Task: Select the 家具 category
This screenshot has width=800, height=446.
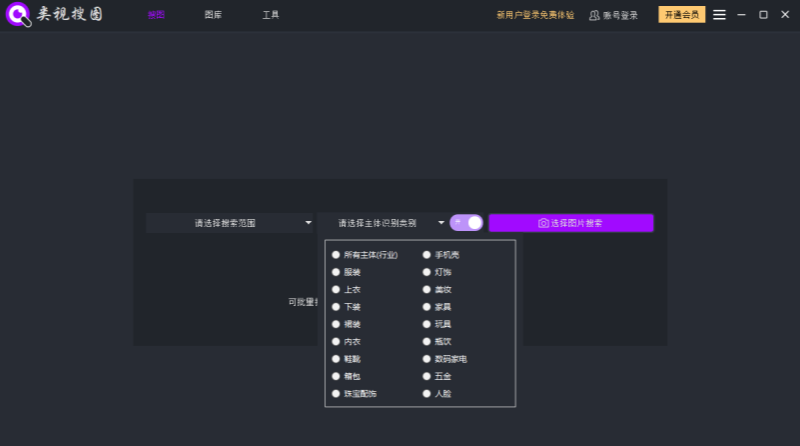Action: point(437,307)
